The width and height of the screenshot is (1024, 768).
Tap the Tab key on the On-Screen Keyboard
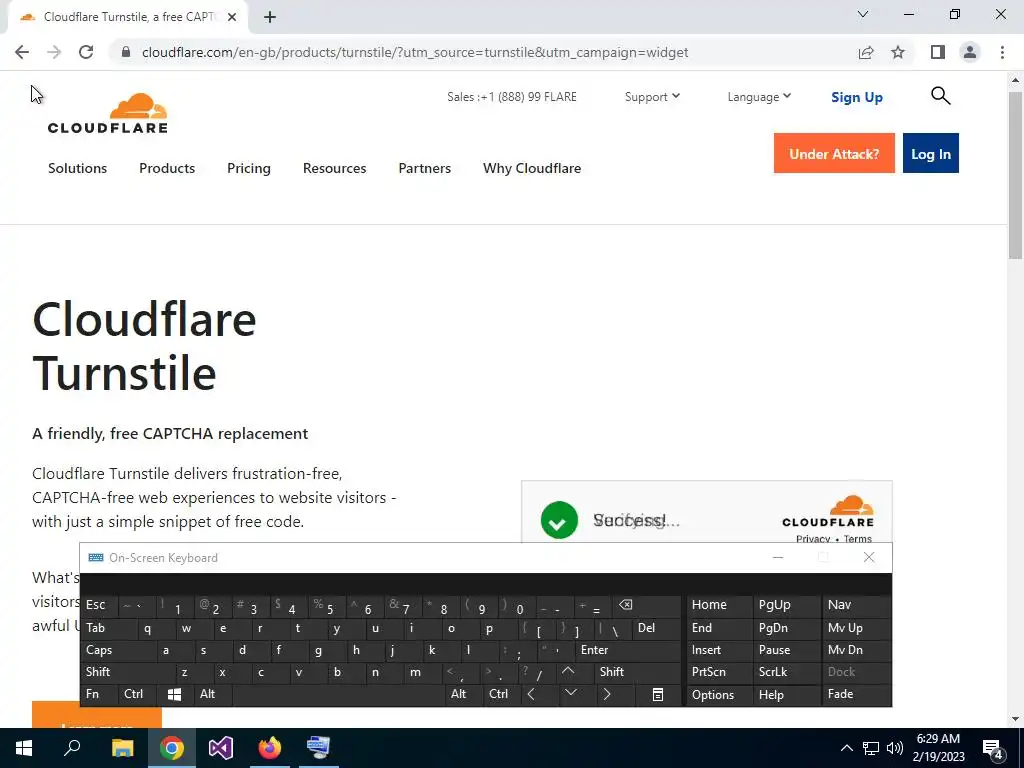pos(108,628)
